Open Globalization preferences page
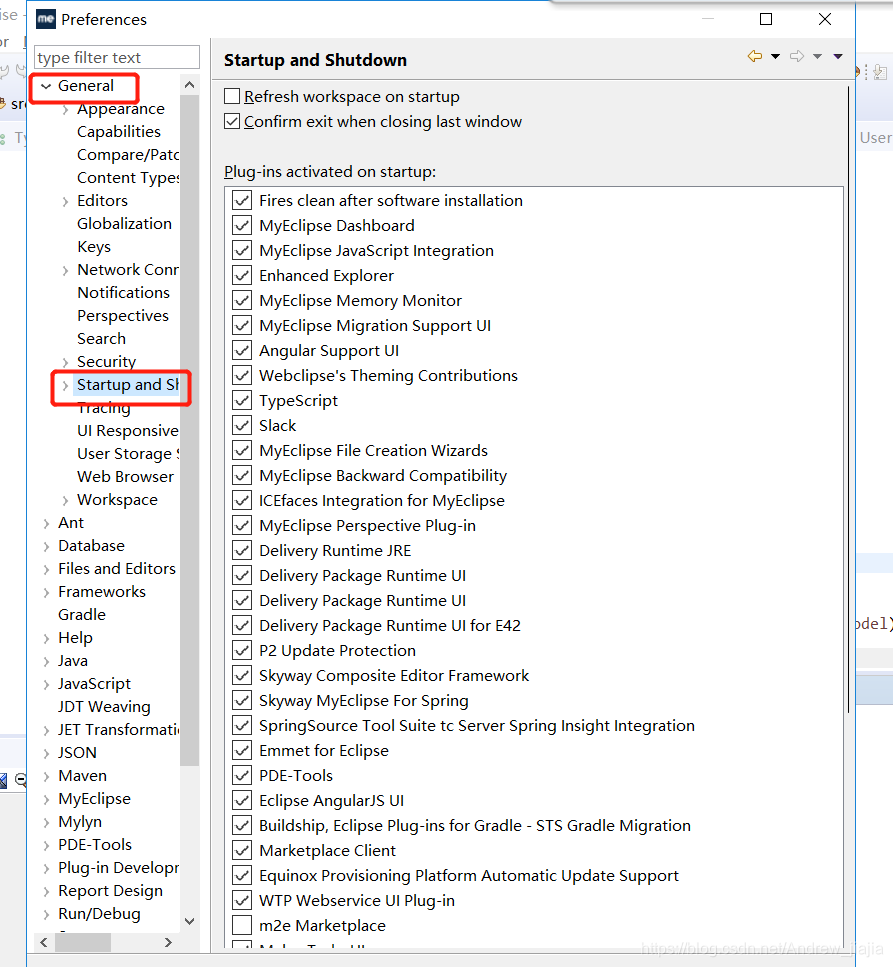 coord(124,223)
